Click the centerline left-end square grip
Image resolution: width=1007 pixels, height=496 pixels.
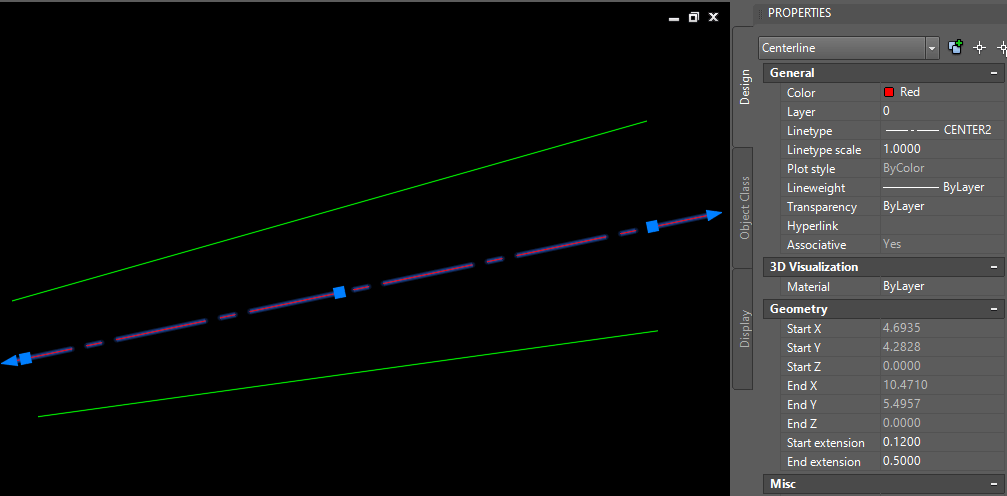pyautogui.click(x=25, y=358)
